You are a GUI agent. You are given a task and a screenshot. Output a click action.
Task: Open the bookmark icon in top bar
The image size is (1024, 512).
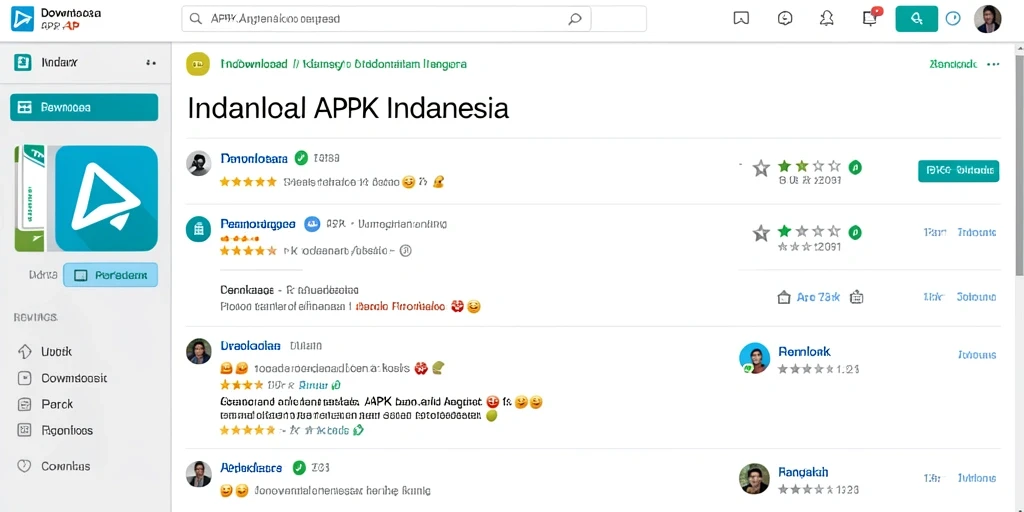(741, 19)
